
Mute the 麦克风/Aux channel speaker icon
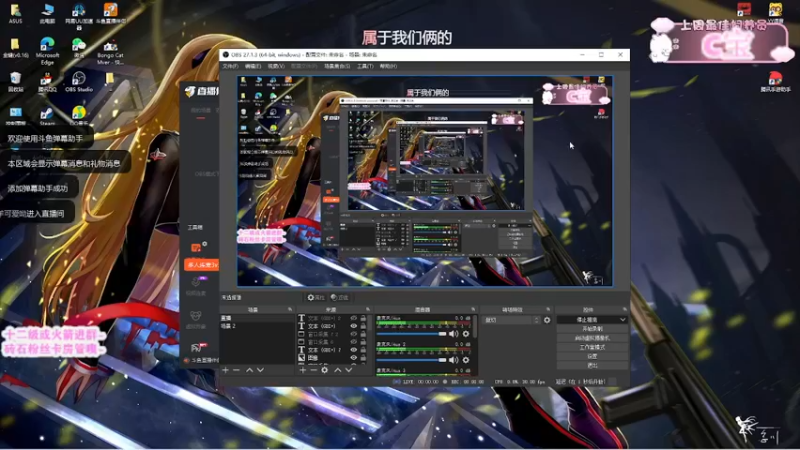(453, 334)
